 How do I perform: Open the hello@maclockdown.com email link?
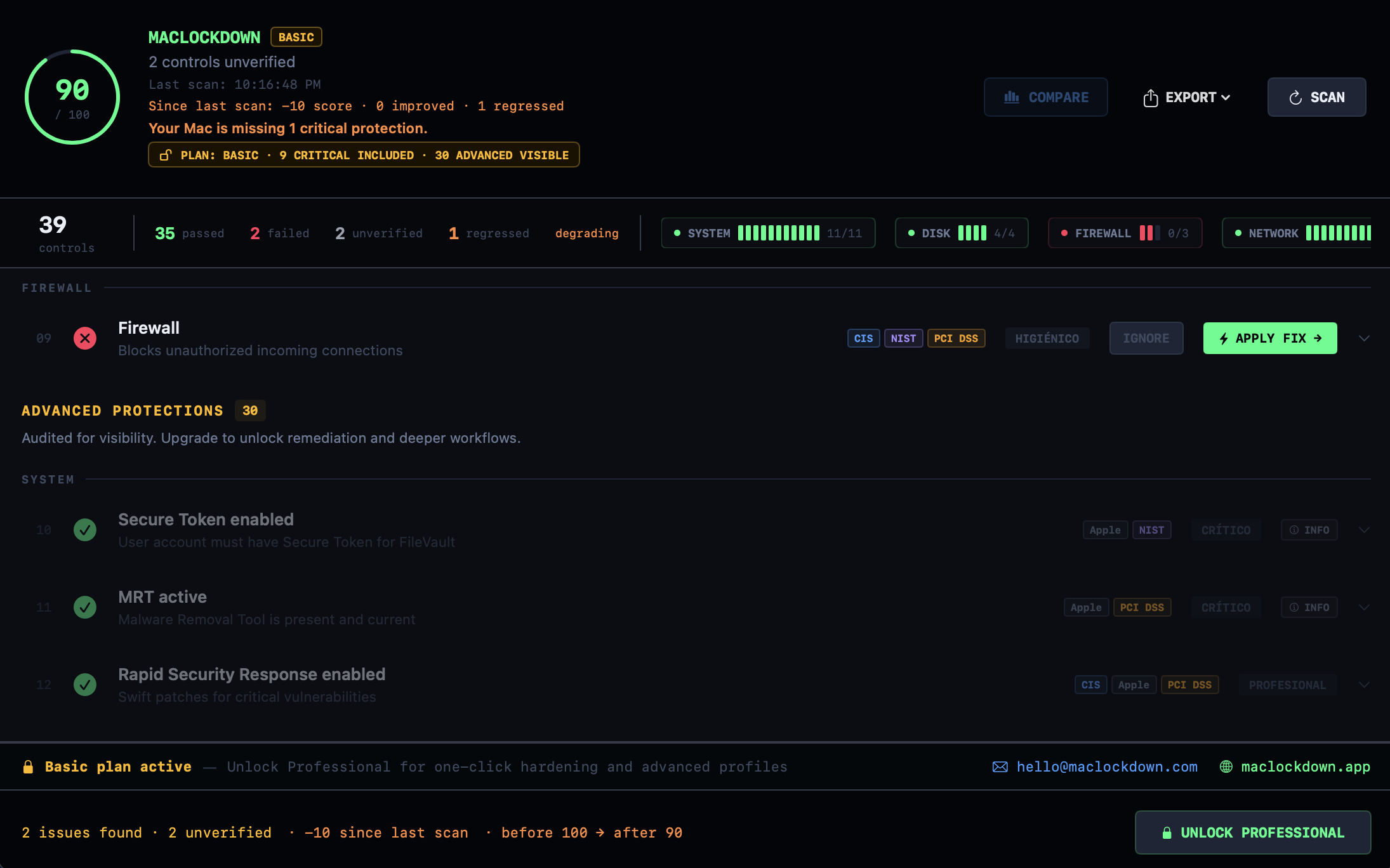(1107, 766)
